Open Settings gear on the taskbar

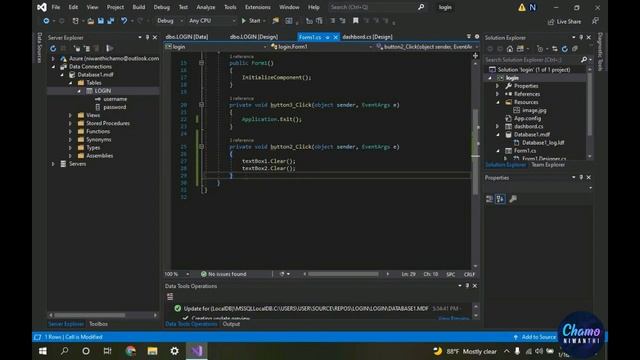[x=174, y=351]
